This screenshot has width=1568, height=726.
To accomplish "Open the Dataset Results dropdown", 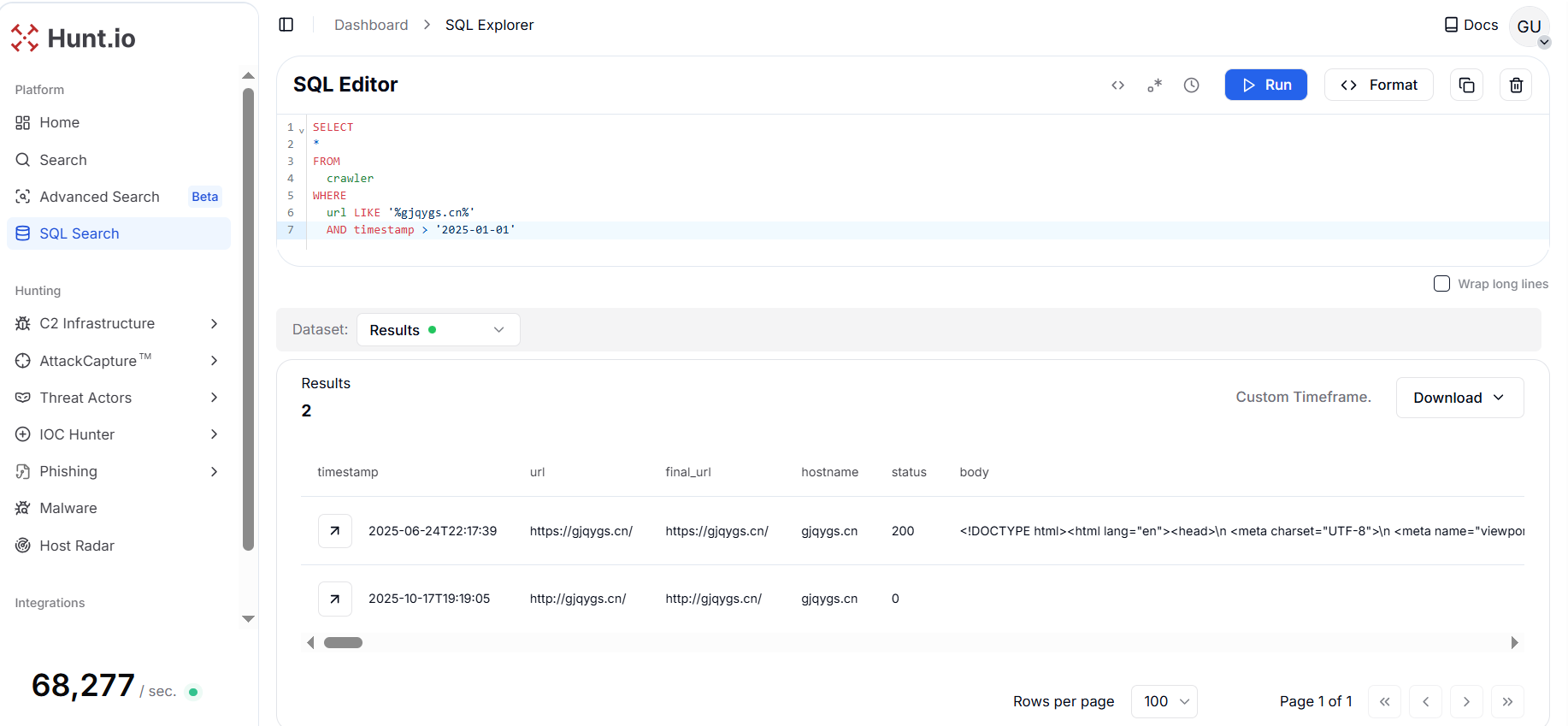I will (438, 330).
